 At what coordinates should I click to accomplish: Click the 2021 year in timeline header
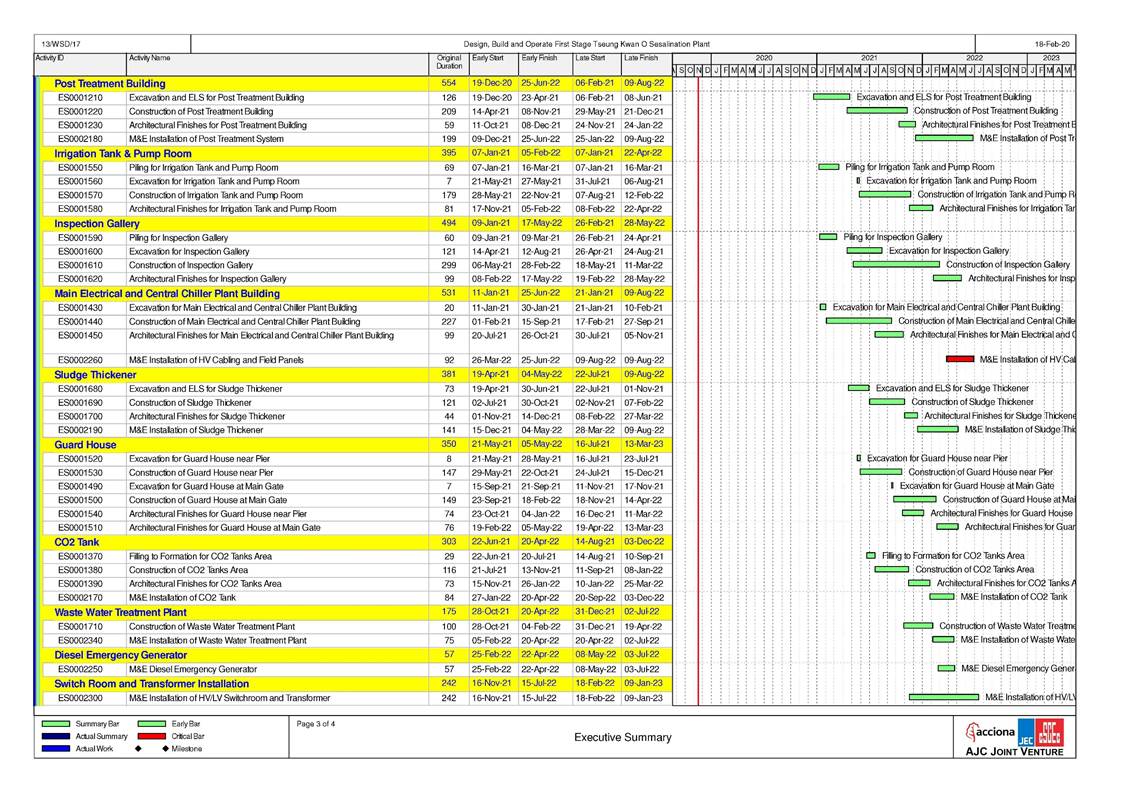[868, 58]
